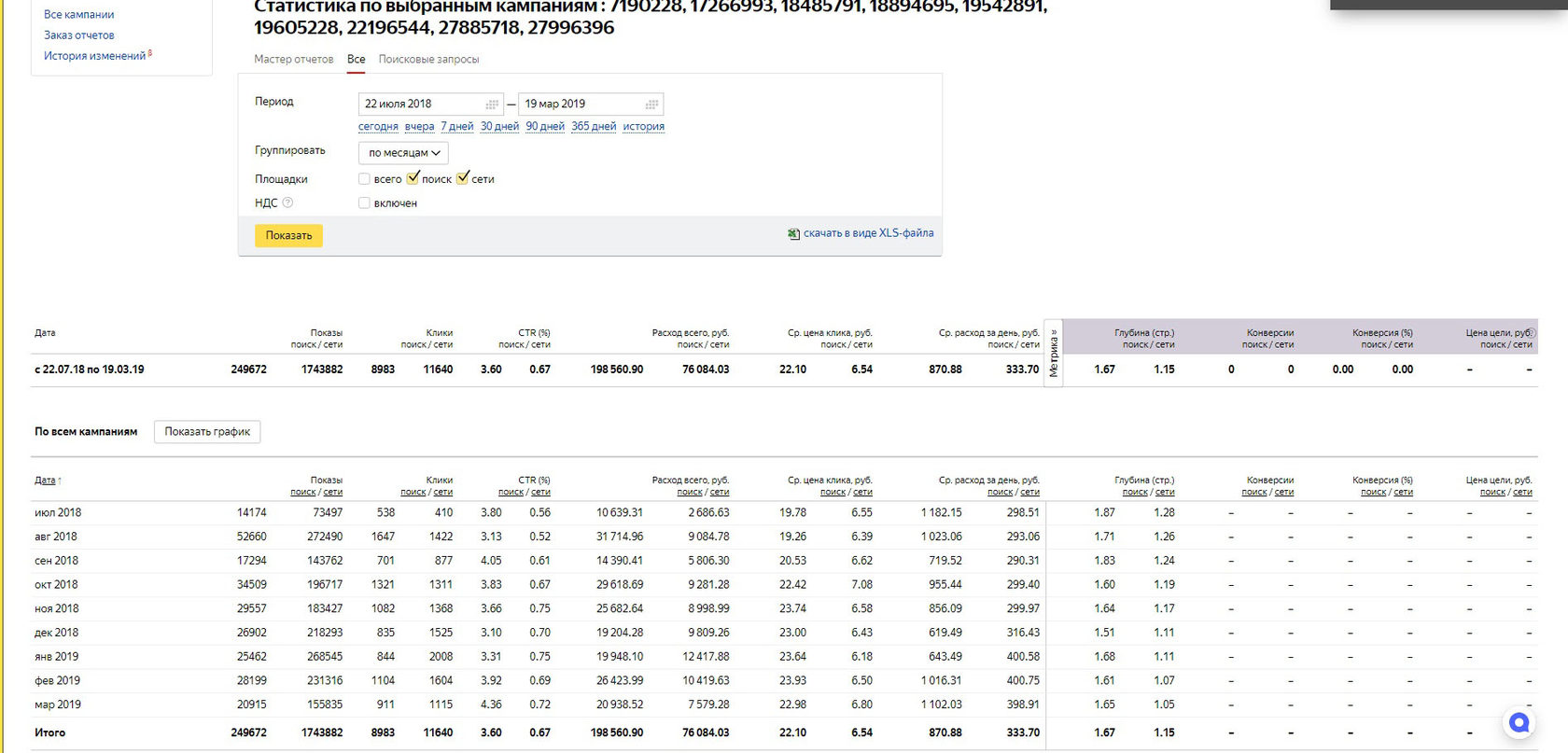Screen dimensions: 1568x753
Task: Untick the сети checkbox in Площадки
Action: click(462, 178)
